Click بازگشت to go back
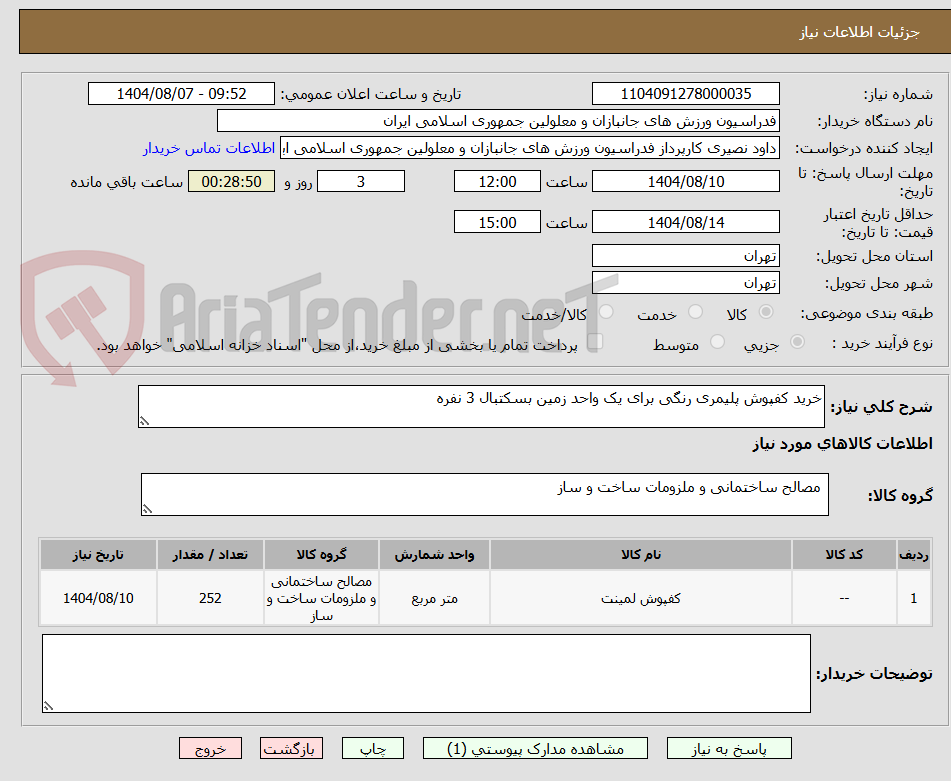Screen dimensions: 951x781 click(x=291, y=747)
